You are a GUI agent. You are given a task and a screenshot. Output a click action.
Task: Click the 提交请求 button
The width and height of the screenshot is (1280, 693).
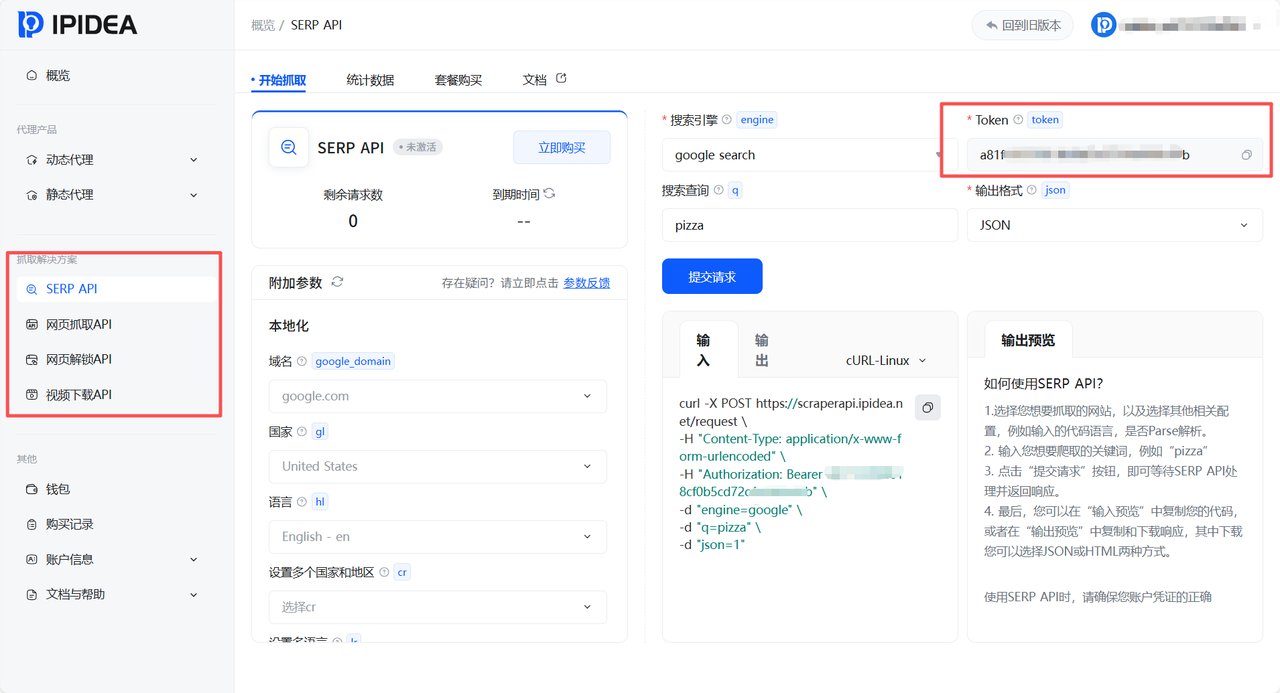coord(712,277)
